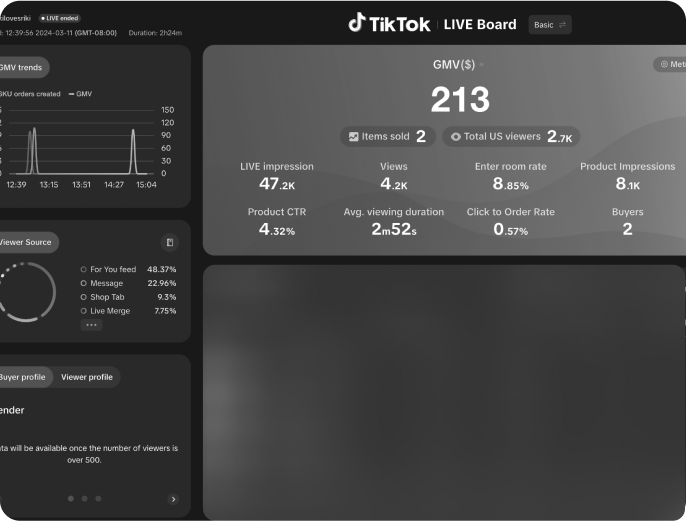Click the Total US viewers eye icon
686x521 pixels.
click(x=456, y=136)
